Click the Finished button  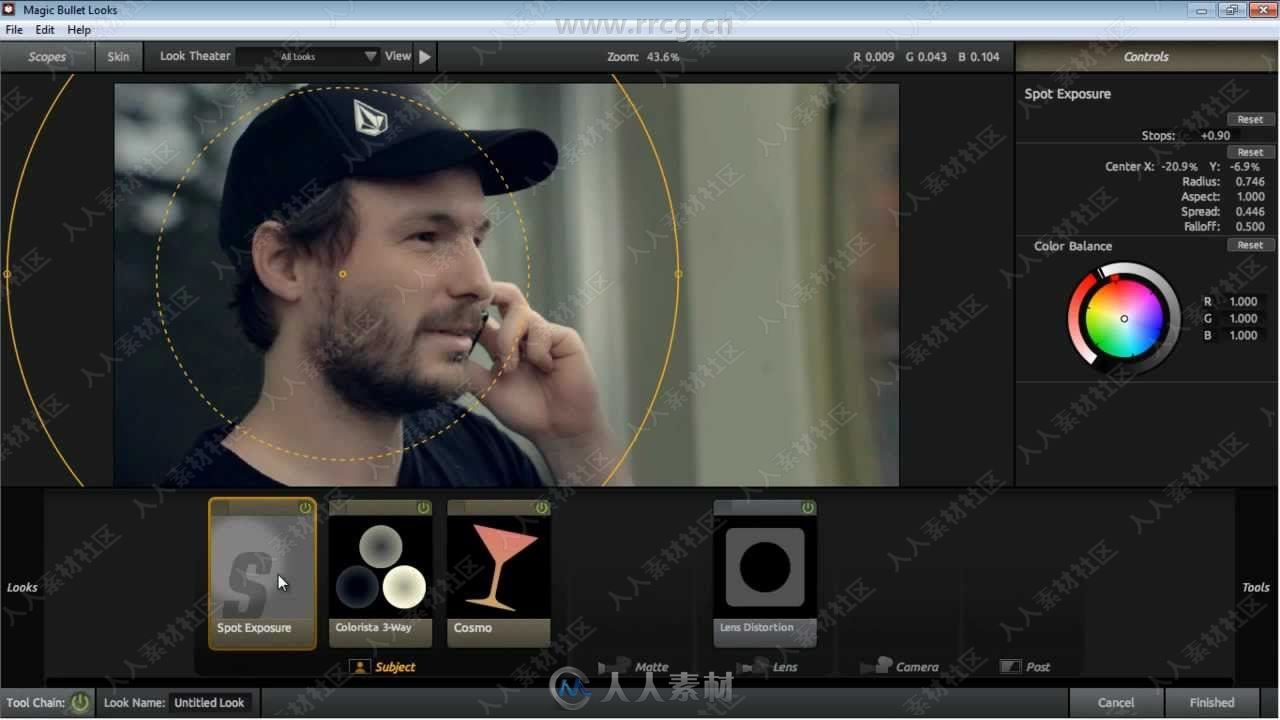pyautogui.click(x=1212, y=703)
